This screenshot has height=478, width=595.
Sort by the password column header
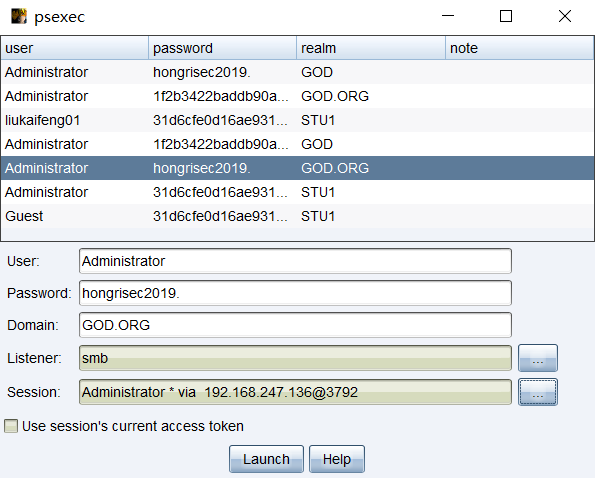pos(222,48)
